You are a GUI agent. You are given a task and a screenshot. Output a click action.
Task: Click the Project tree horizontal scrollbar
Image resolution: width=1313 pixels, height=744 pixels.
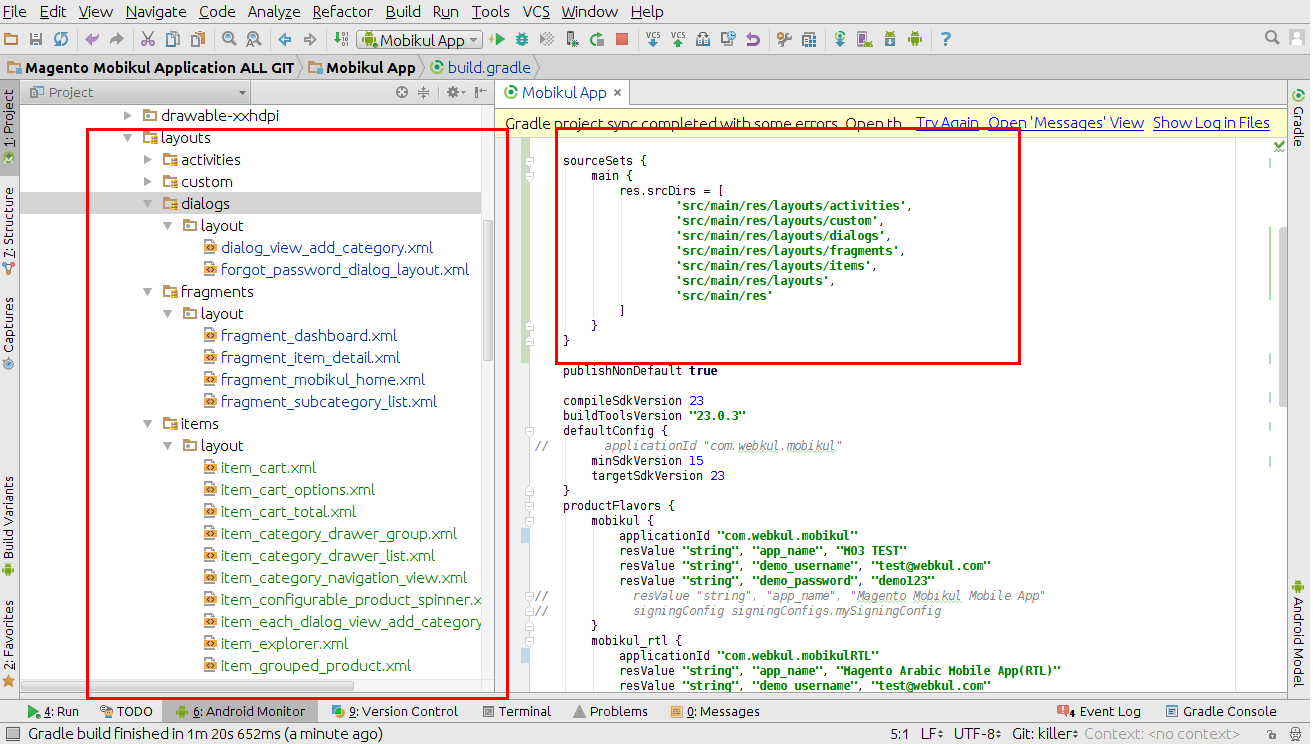click(x=187, y=687)
